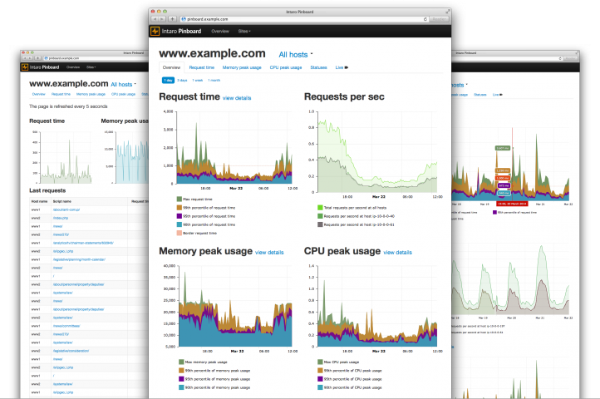Click the camera icon beside the Live tab

346,67
